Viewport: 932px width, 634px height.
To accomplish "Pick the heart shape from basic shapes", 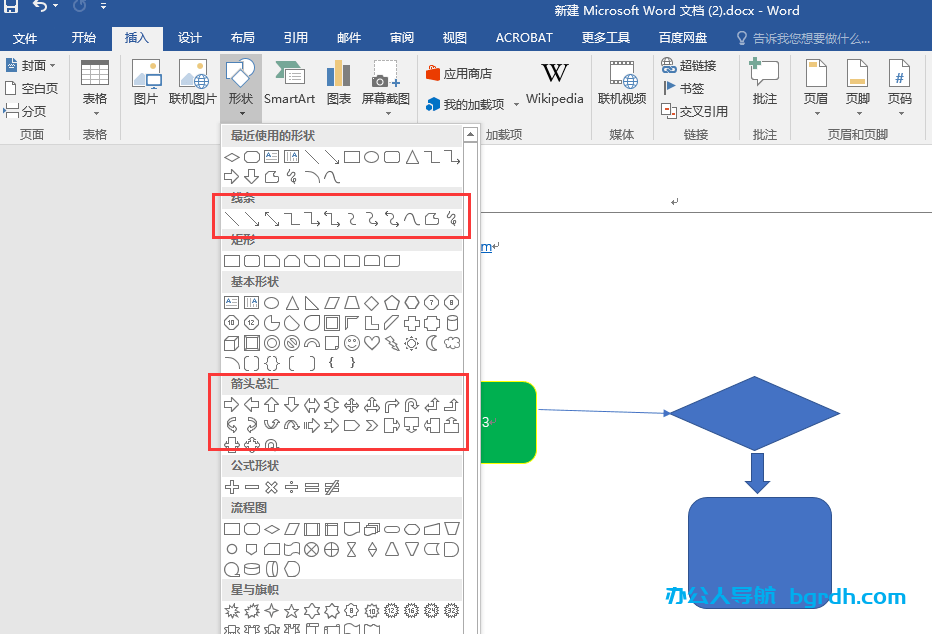I will 372,343.
